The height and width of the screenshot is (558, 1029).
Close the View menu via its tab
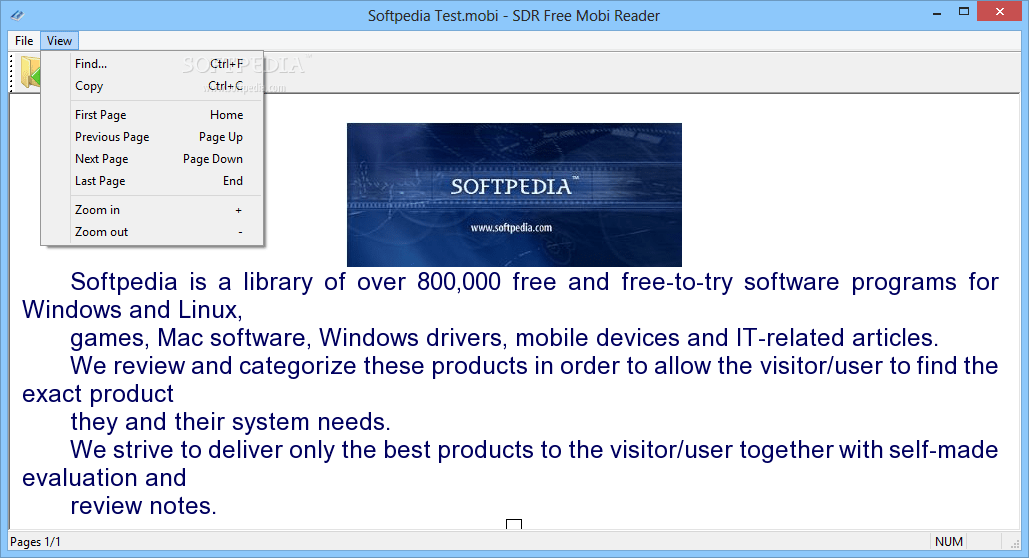pyautogui.click(x=59, y=41)
